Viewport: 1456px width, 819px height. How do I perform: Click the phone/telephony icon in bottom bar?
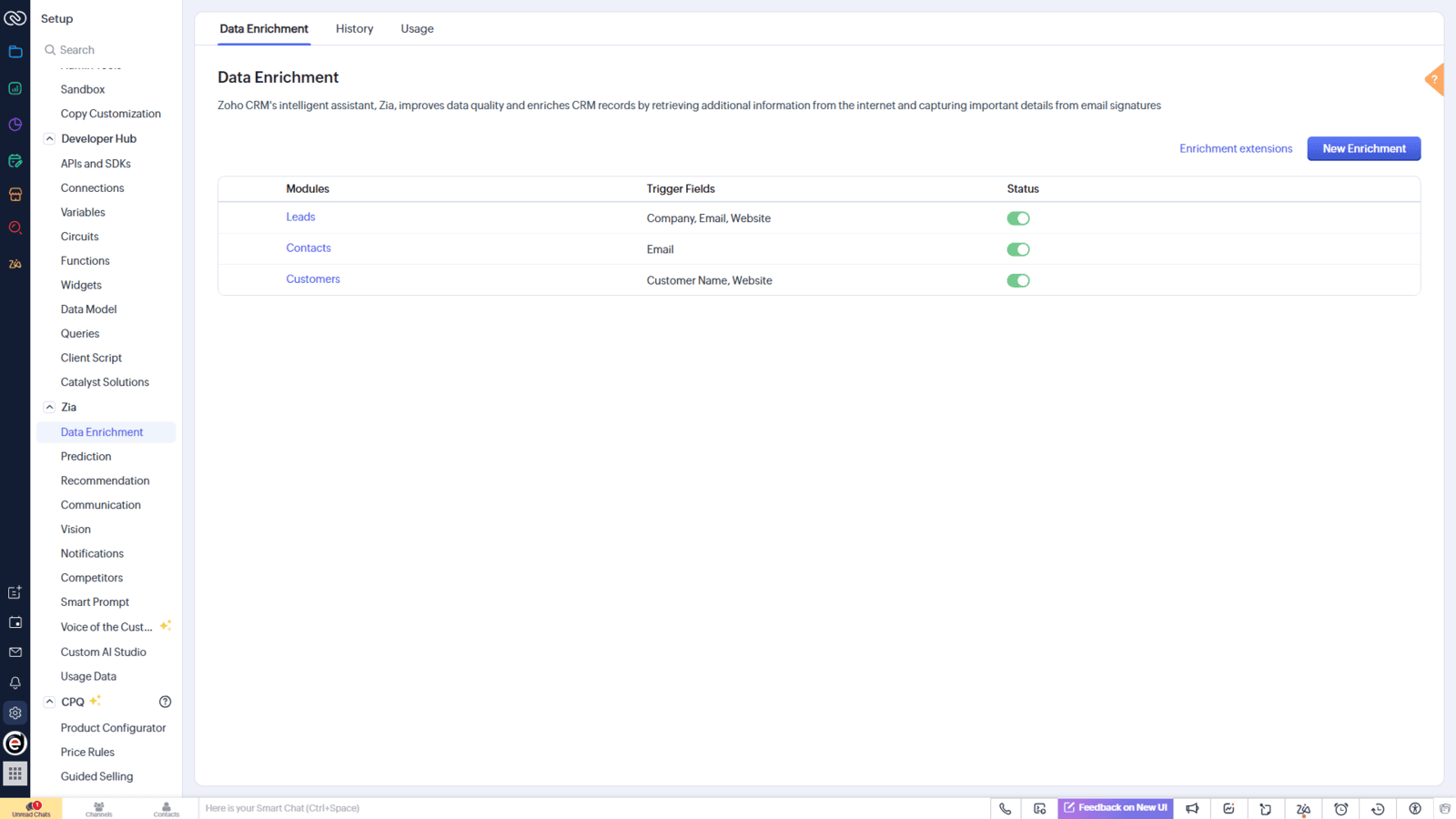click(1005, 808)
